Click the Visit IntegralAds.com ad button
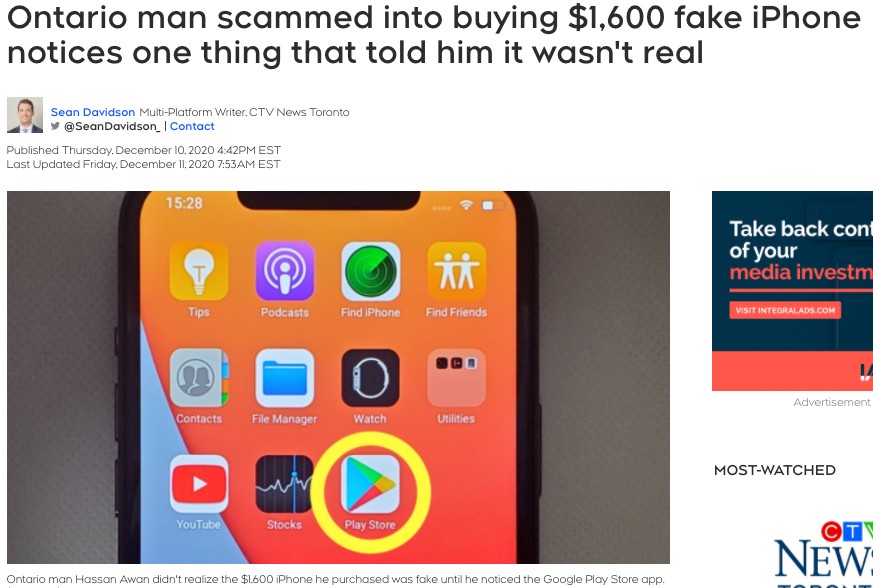The height and width of the screenshot is (588, 873). click(785, 310)
